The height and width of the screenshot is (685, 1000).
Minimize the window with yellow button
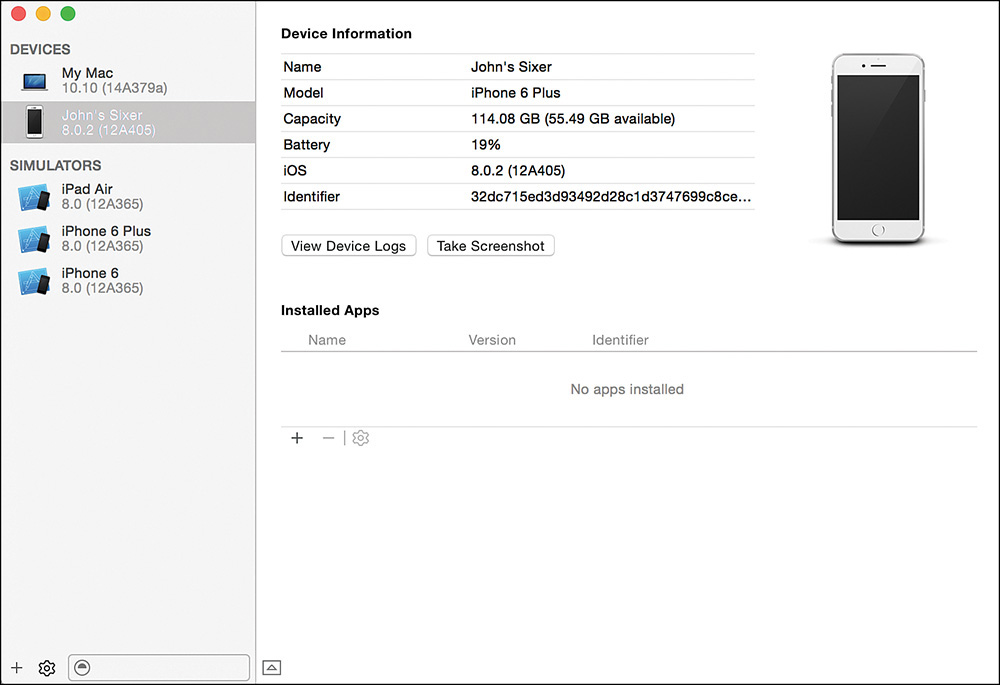tap(43, 13)
